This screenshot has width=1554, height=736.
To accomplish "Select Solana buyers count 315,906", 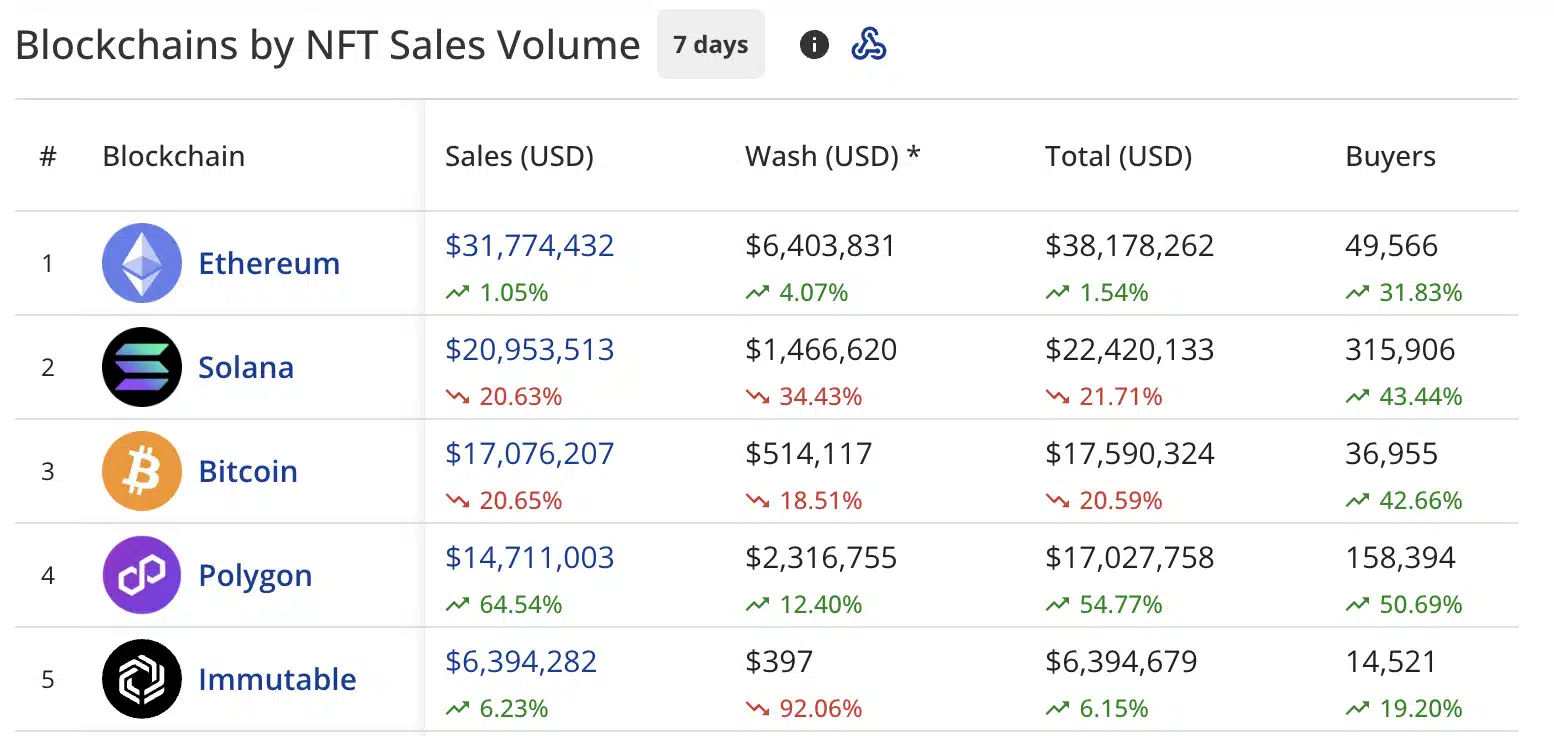I will [1400, 349].
